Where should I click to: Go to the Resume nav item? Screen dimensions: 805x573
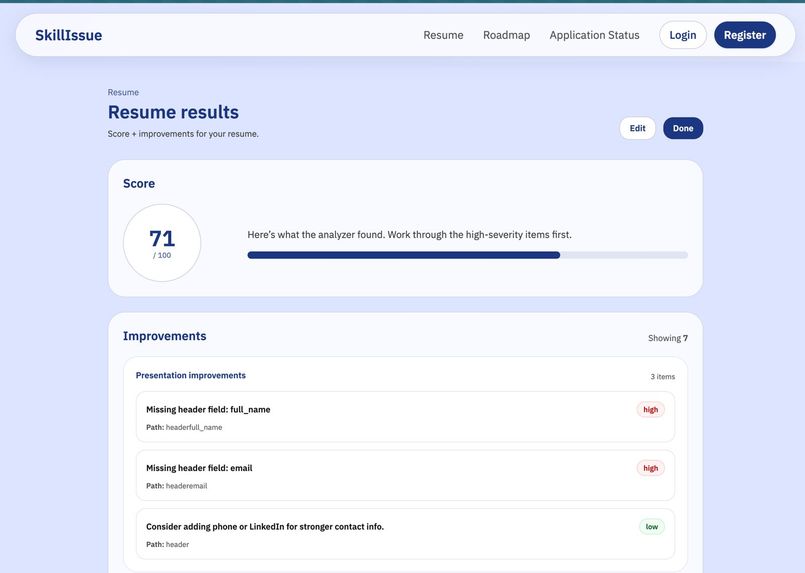(443, 35)
